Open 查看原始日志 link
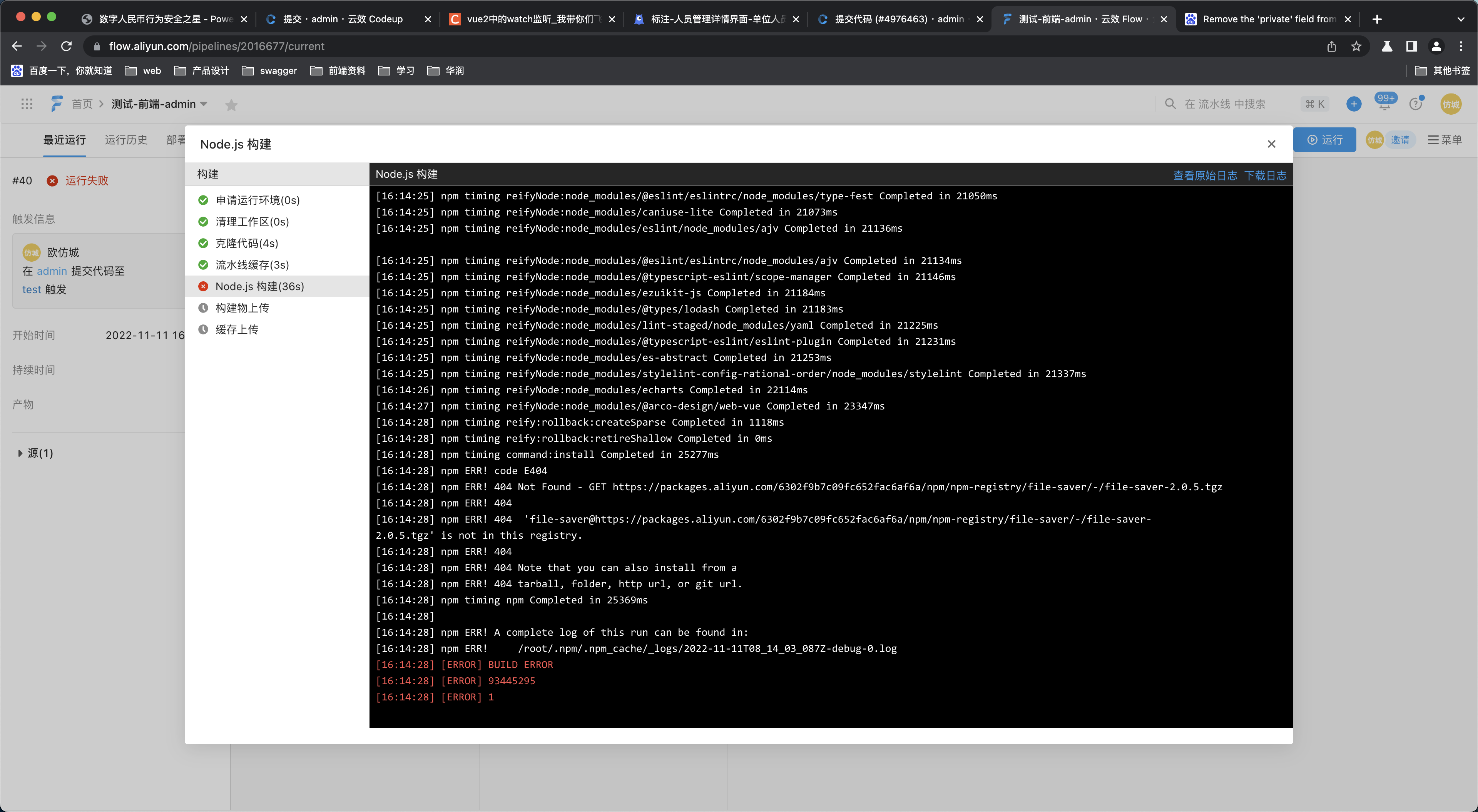The width and height of the screenshot is (1478, 812). (x=1205, y=175)
